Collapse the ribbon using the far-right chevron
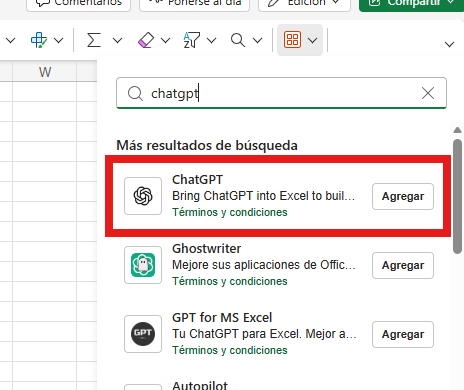Screen dimensions: 464x390 pyautogui.click(x=450, y=44)
